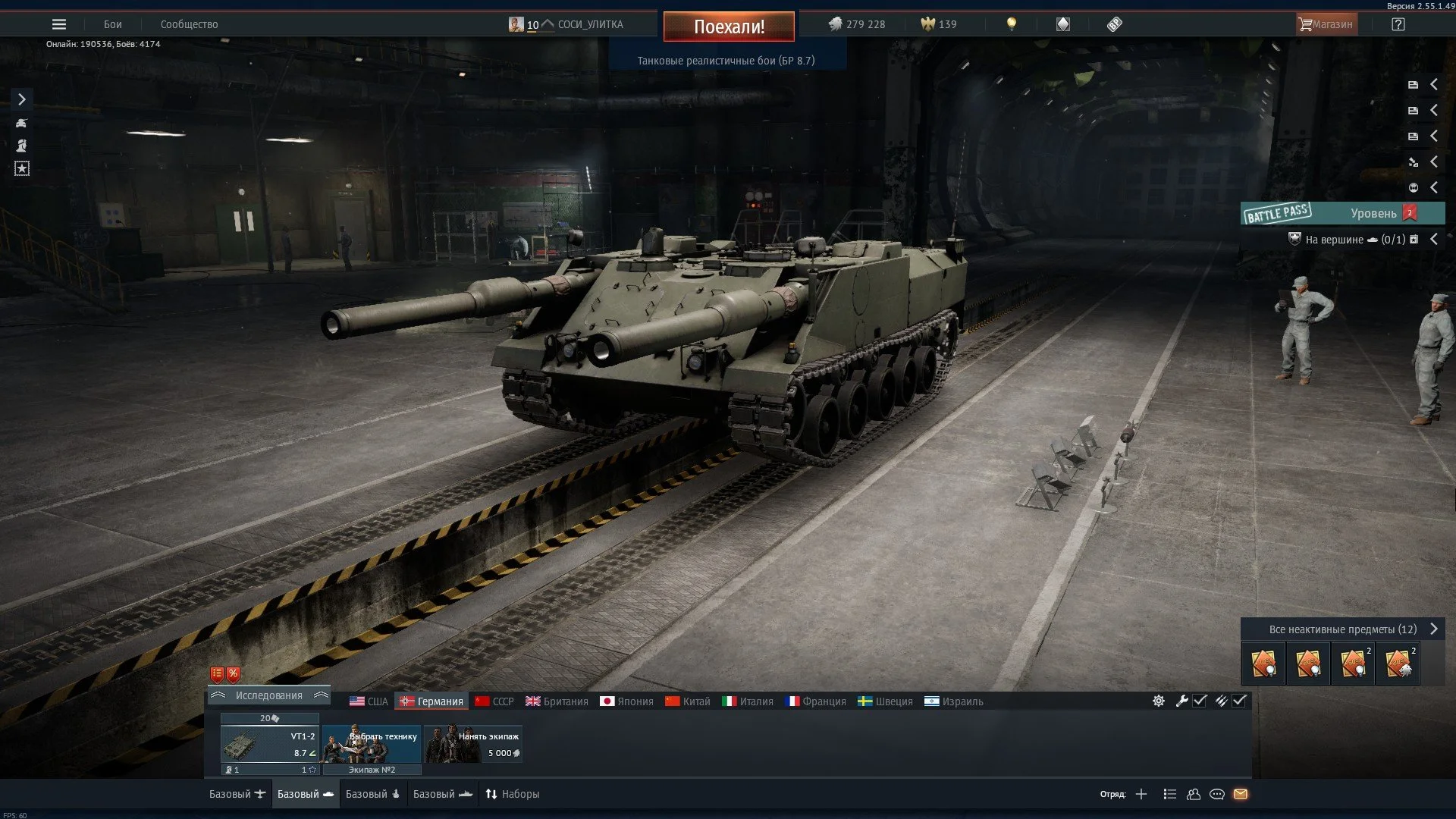
Task: Expand Все неактивные предметы list arrow
Action: tap(1433, 629)
